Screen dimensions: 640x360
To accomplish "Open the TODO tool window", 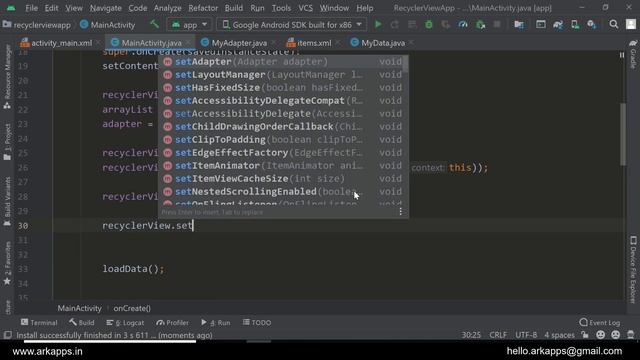I will click(x=257, y=322).
